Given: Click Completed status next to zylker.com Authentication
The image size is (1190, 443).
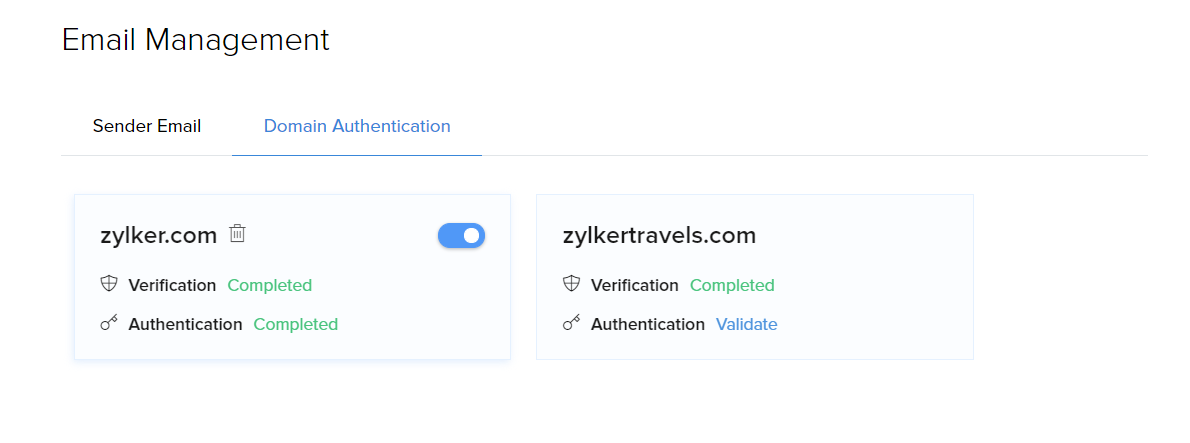Looking at the screenshot, I should (x=295, y=325).
